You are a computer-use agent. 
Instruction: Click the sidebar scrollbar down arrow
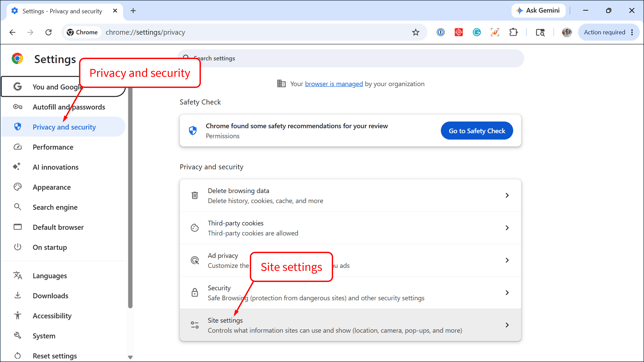[x=130, y=357]
